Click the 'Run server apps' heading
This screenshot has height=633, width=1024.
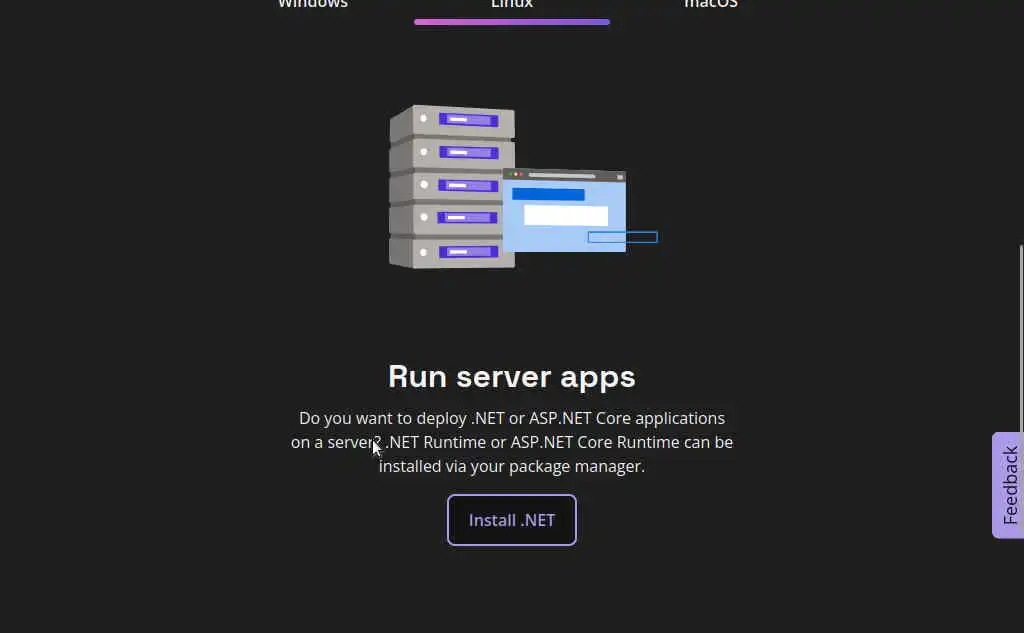point(512,377)
